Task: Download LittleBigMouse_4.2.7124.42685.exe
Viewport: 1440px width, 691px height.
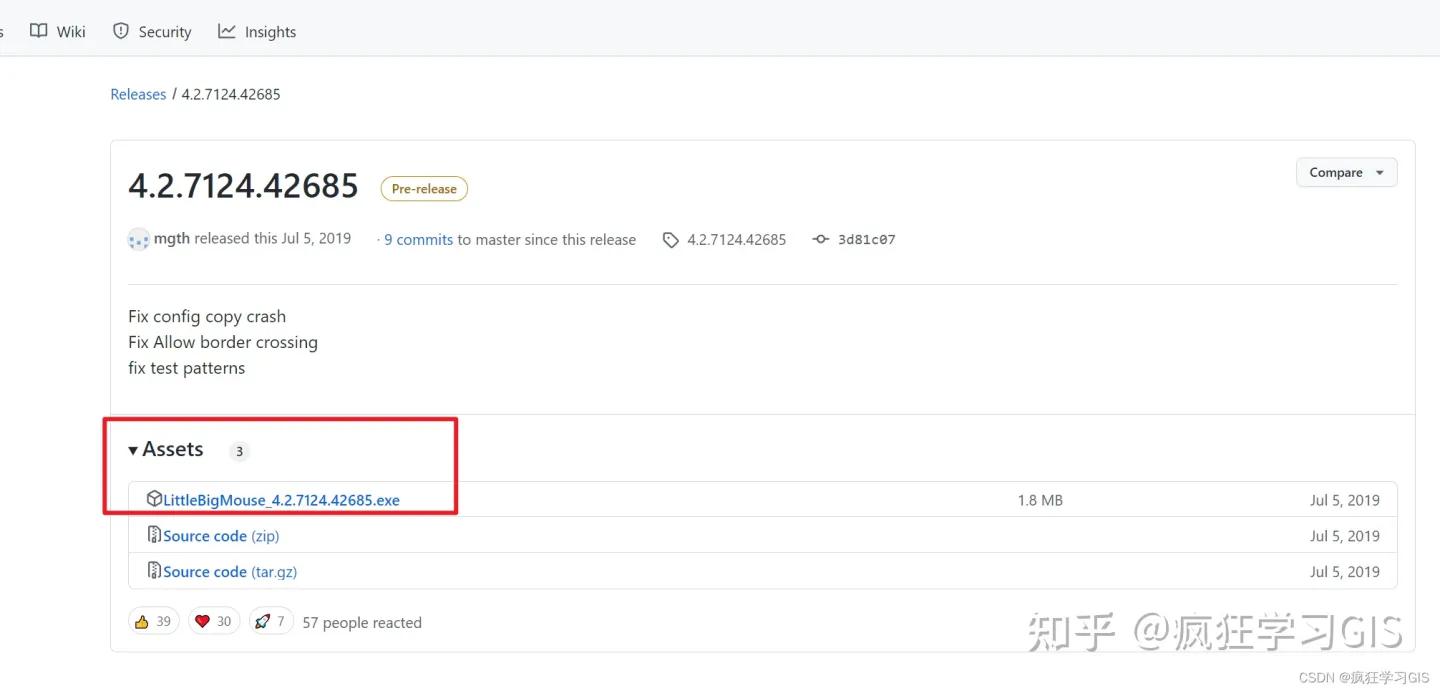Action: pyautogui.click(x=280, y=498)
